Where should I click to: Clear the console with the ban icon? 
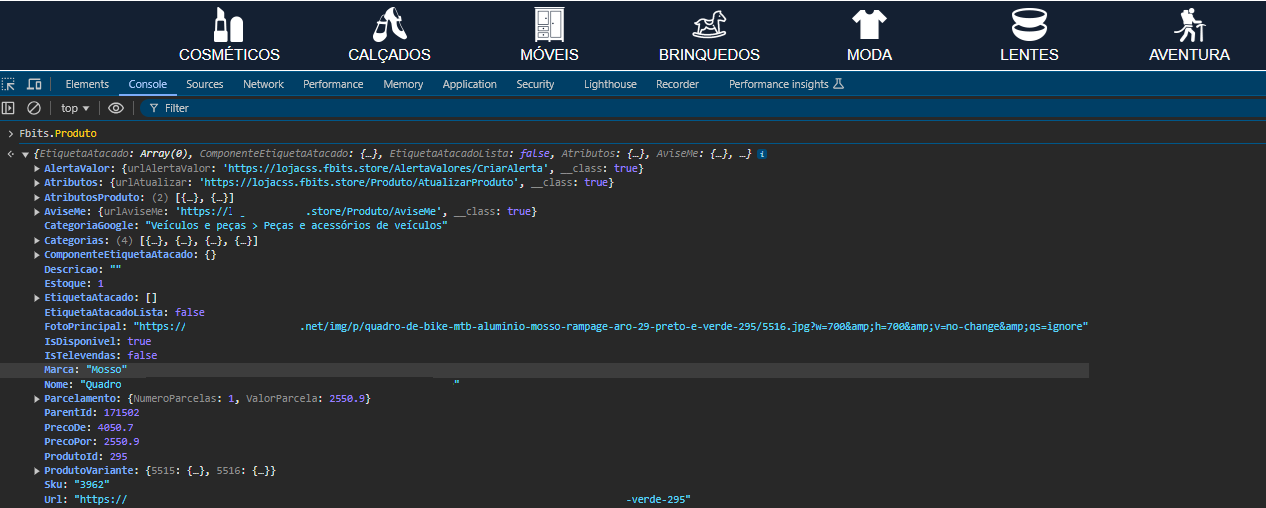[34, 108]
